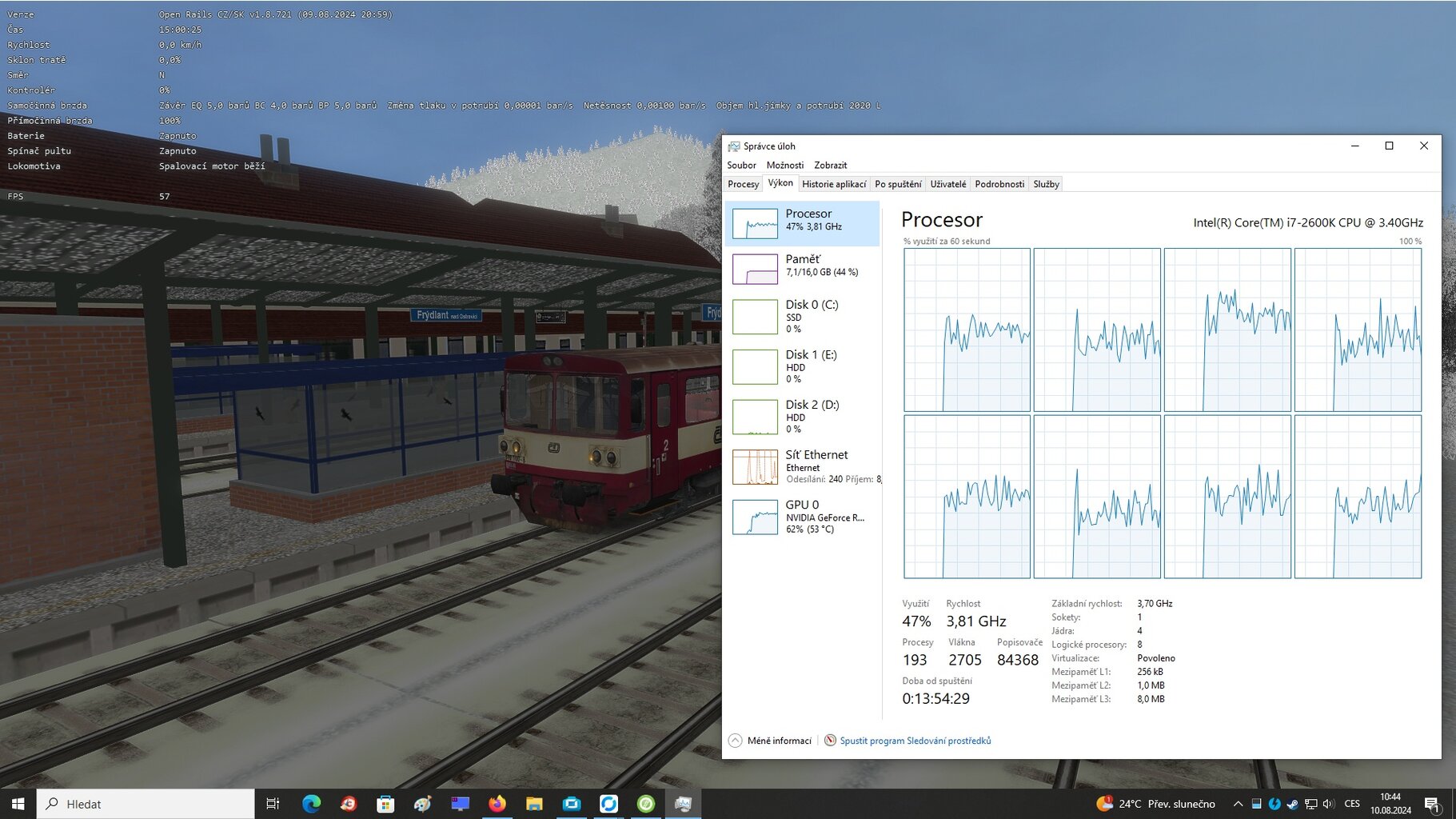Screen dimensions: 1456x819
Task: Open Task View on the taskbar
Action: point(273,804)
